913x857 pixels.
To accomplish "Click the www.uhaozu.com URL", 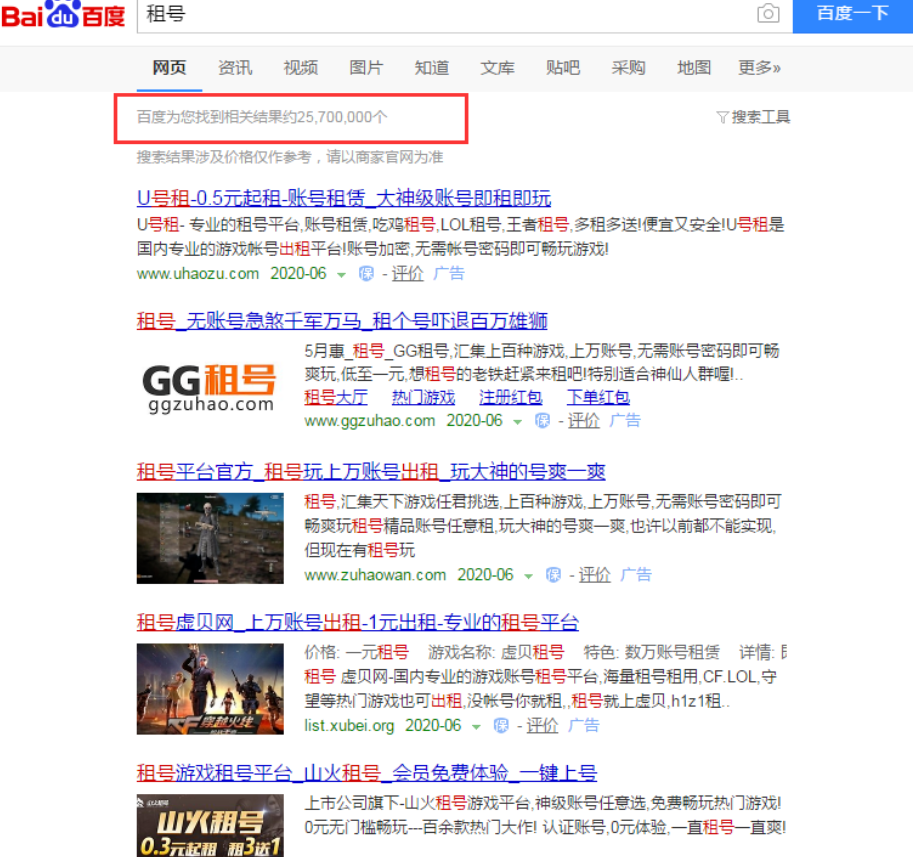I will coord(198,274).
